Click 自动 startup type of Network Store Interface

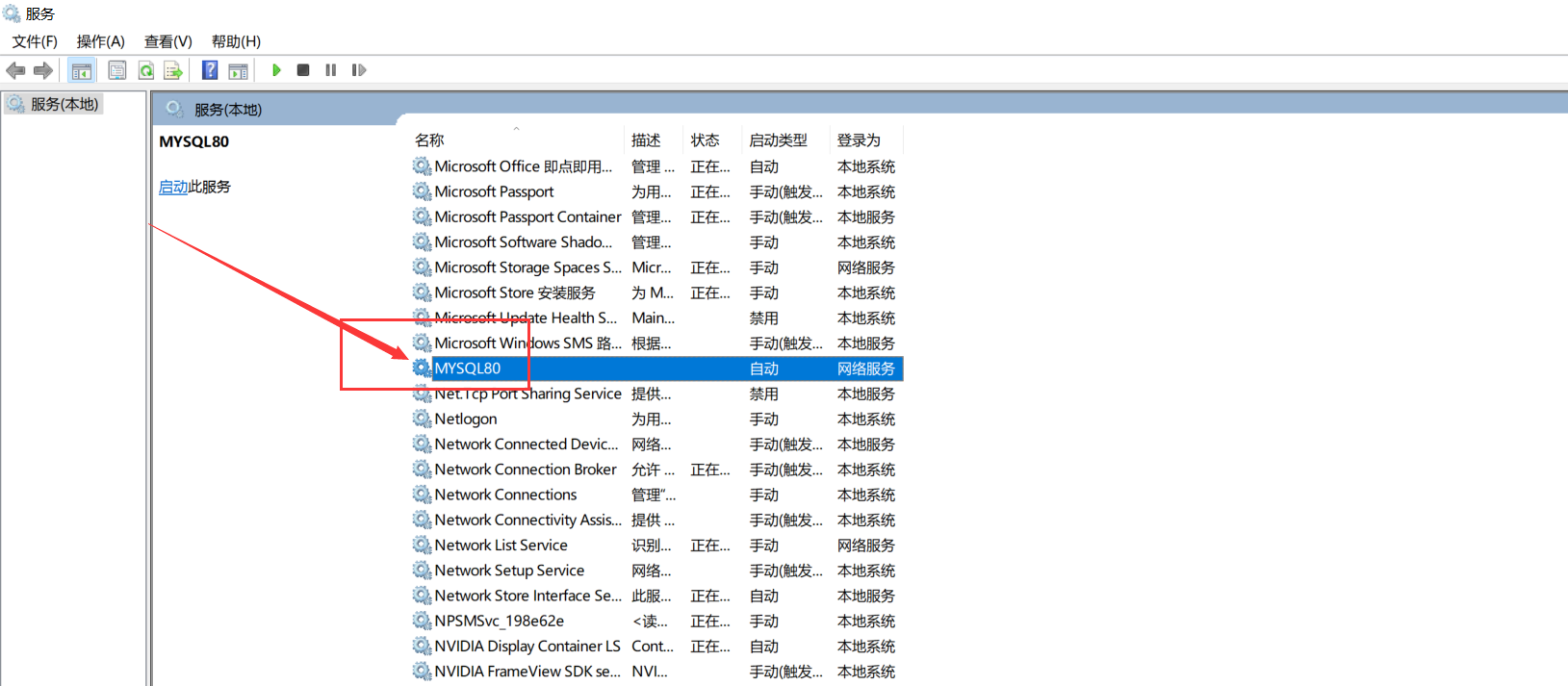tap(764, 596)
